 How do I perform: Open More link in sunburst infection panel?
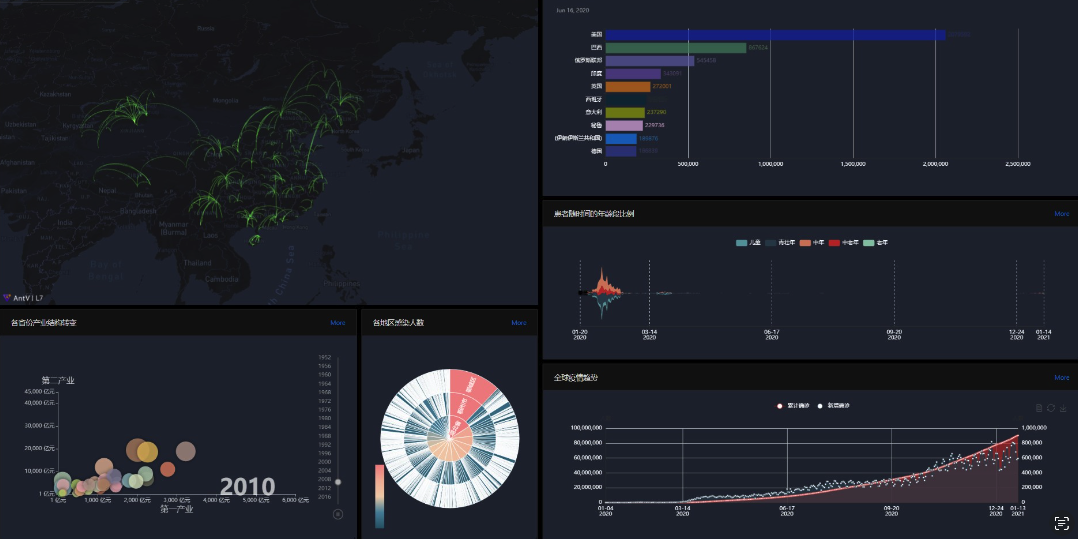click(x=519, y=323)
